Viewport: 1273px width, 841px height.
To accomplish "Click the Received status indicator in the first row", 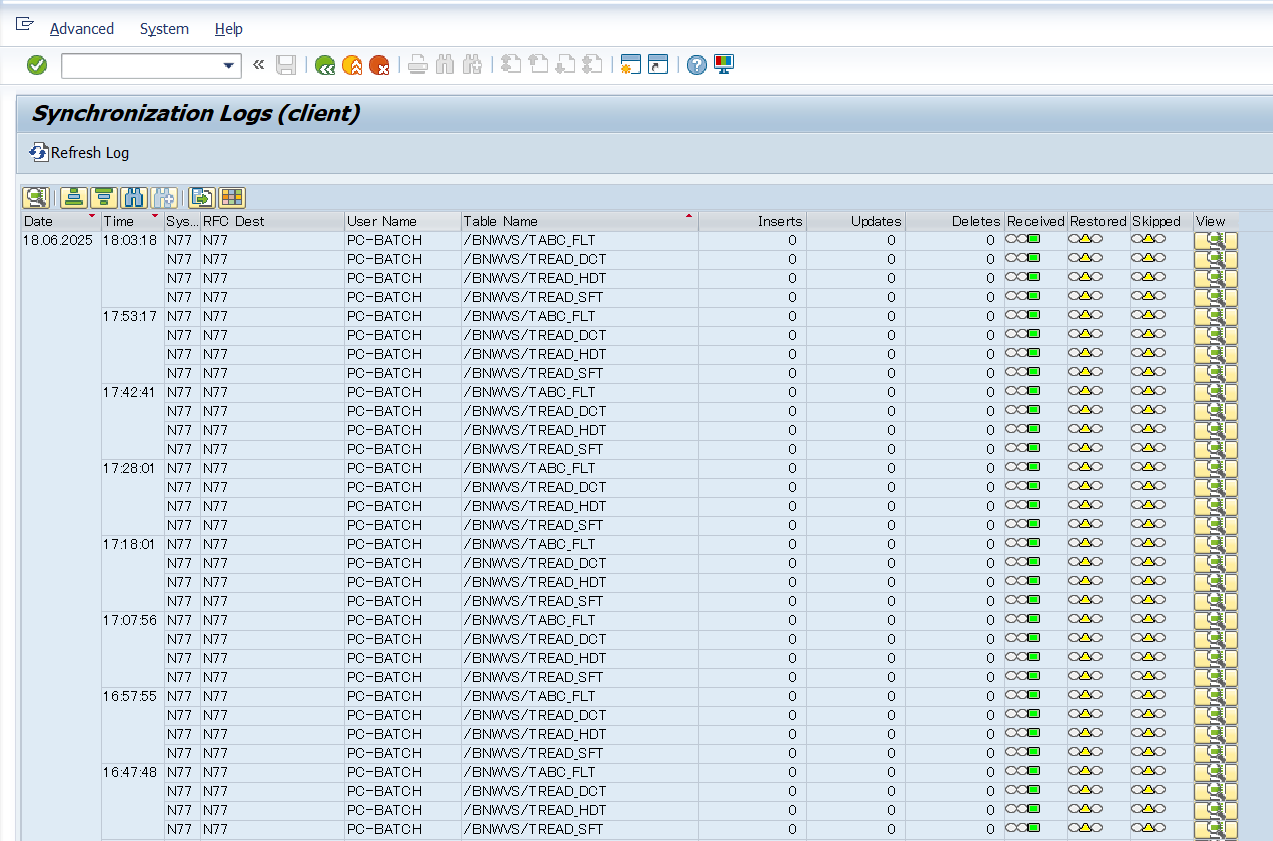I will [1024, 240].
